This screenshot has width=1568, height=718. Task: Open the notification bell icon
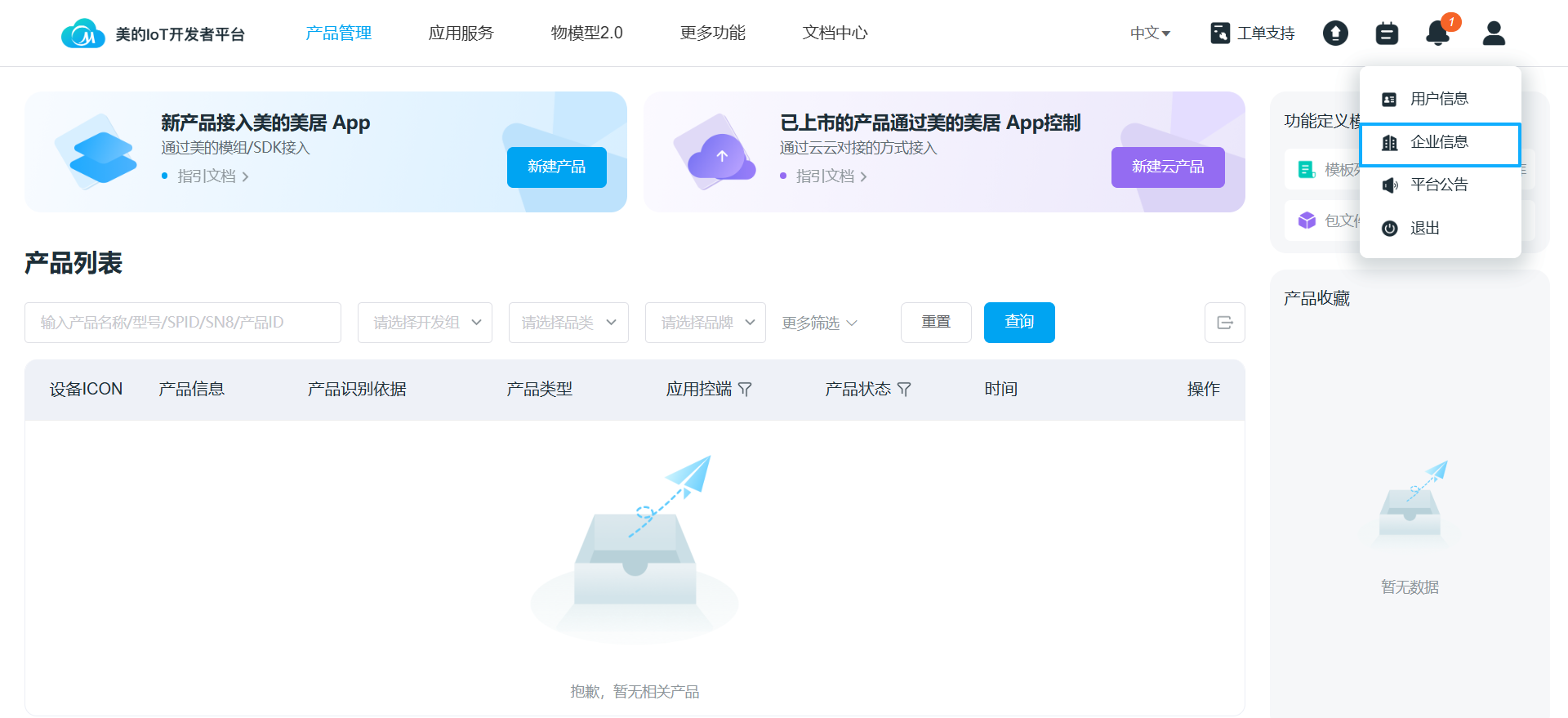point(1437,33)
